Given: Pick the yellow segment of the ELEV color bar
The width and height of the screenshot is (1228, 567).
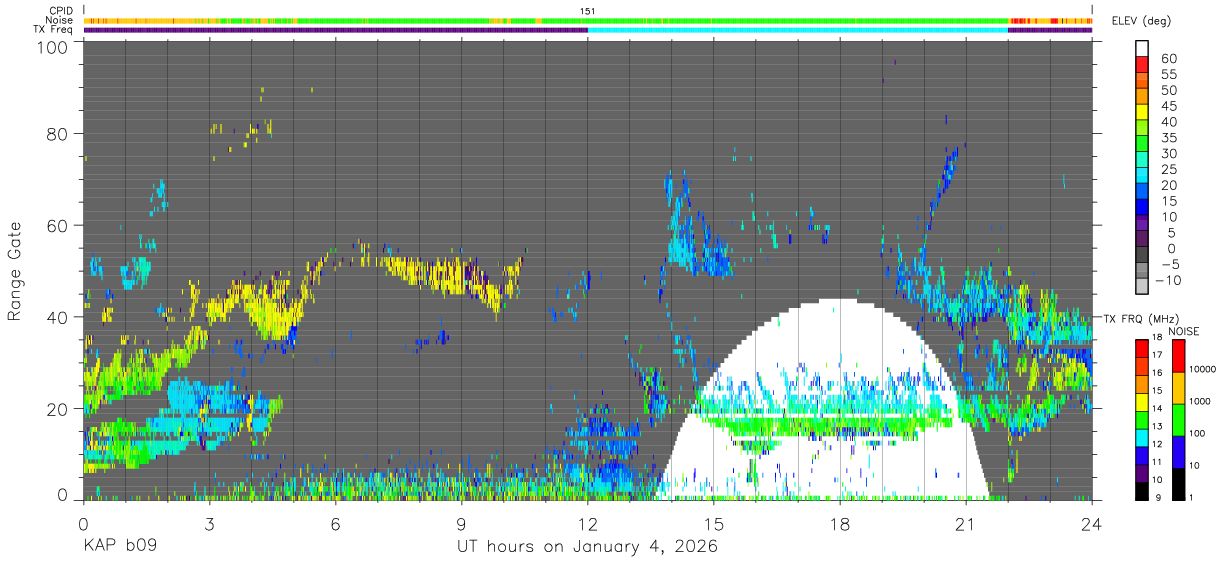Looking at the screenshot, I should (x=1142, y=112).
